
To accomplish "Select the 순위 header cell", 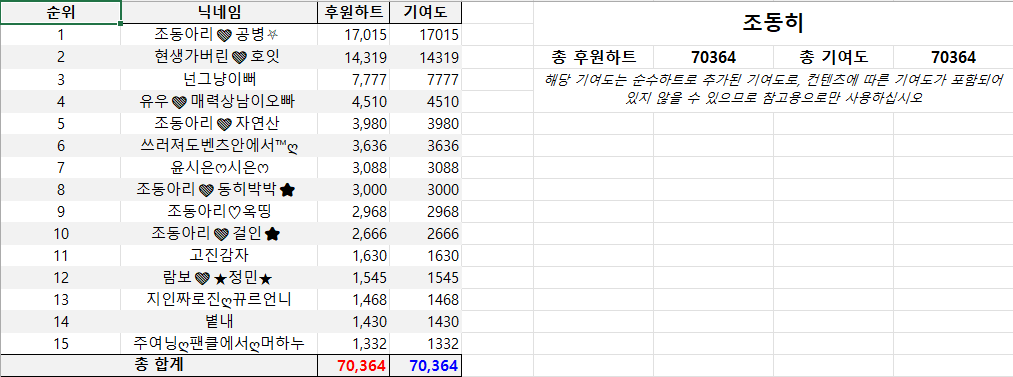I will click(61, 12).
